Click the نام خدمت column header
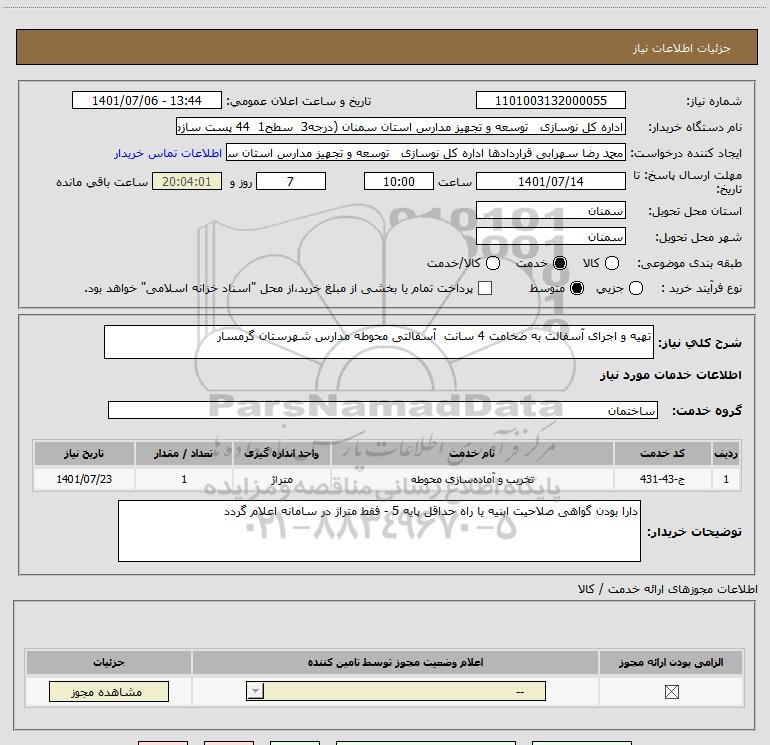 tap(472, 453)
